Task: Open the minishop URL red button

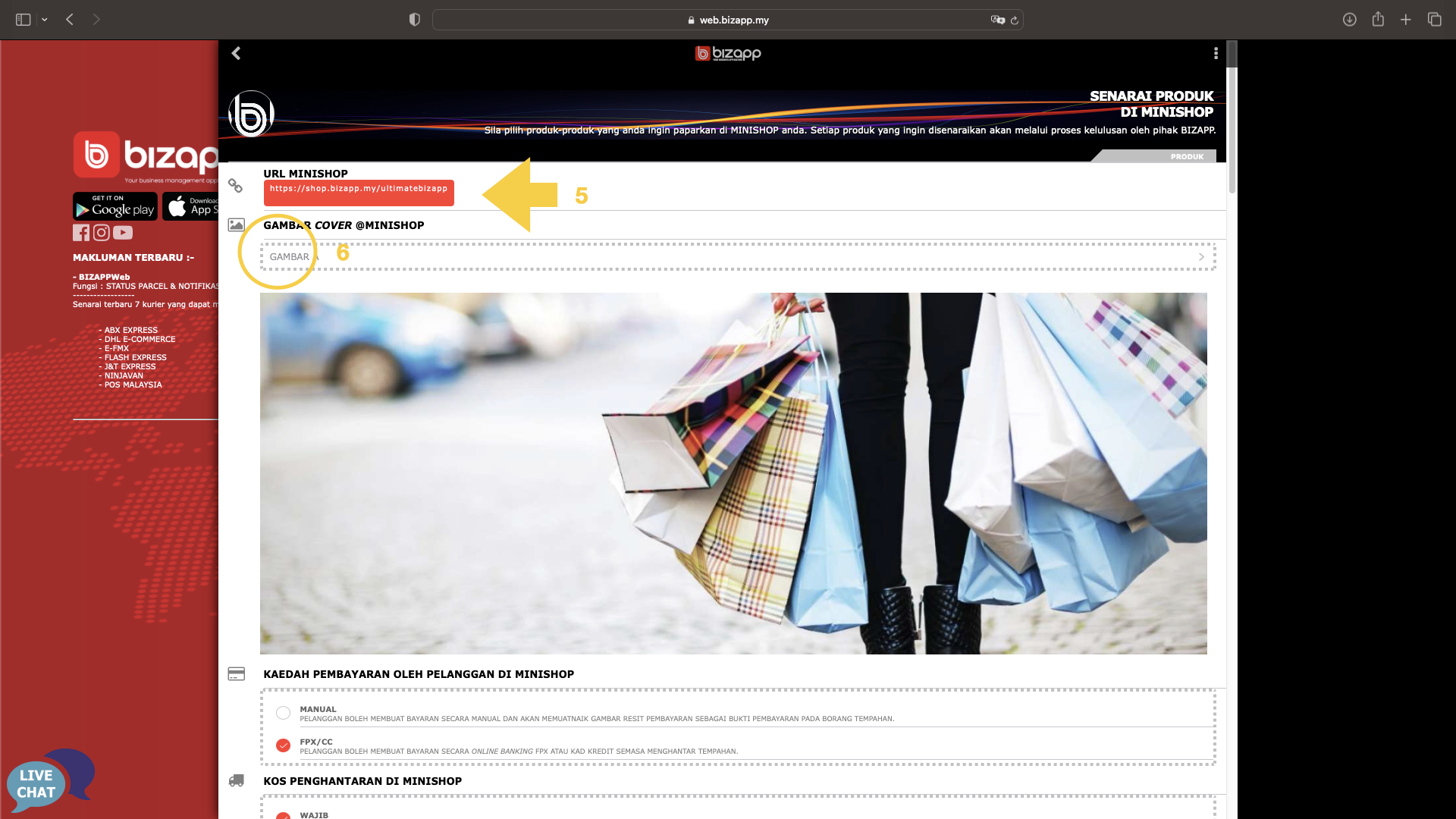Action: (x=359, y=193)
